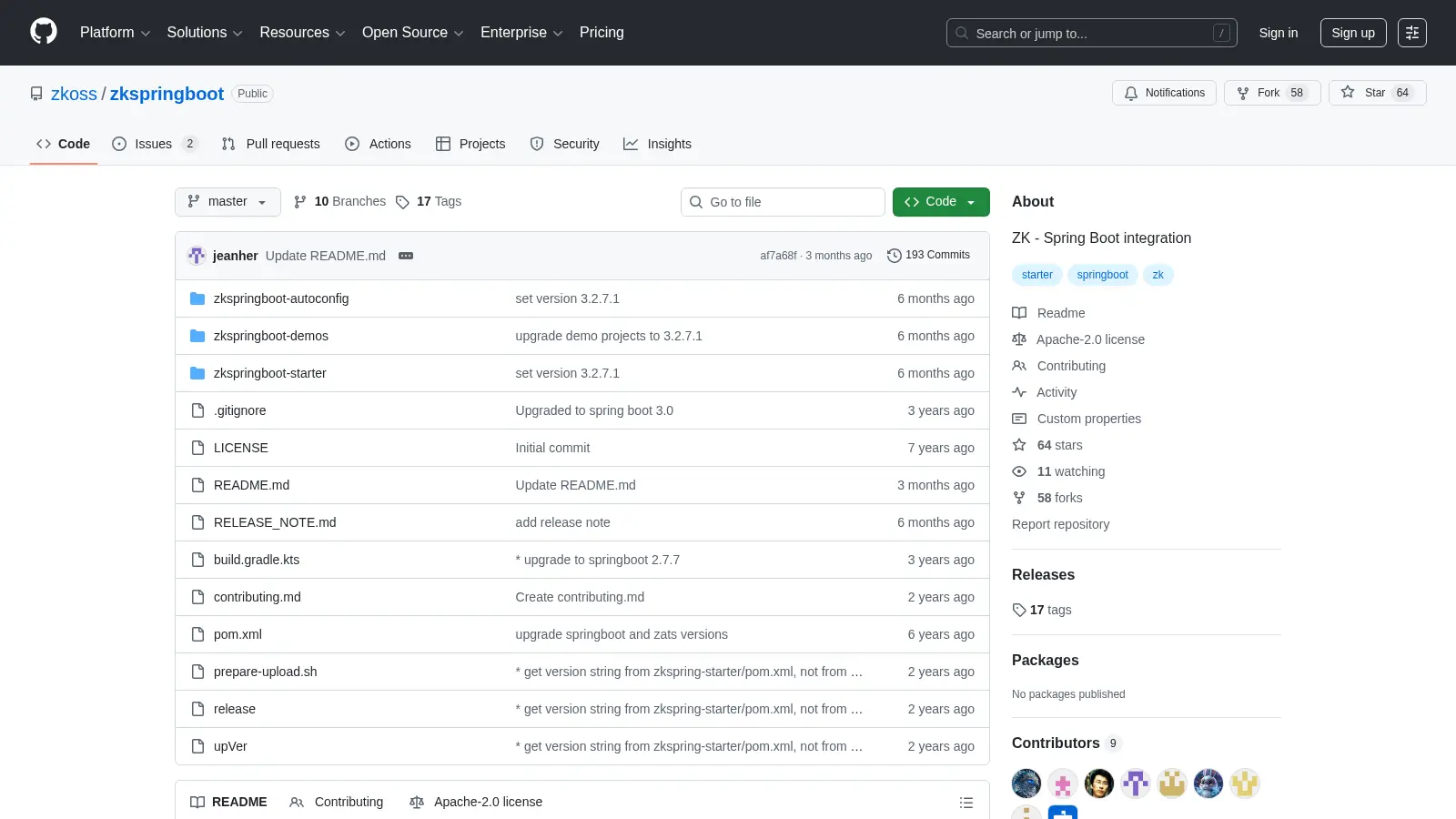Switch to the Issues tab

click(154, 144)
